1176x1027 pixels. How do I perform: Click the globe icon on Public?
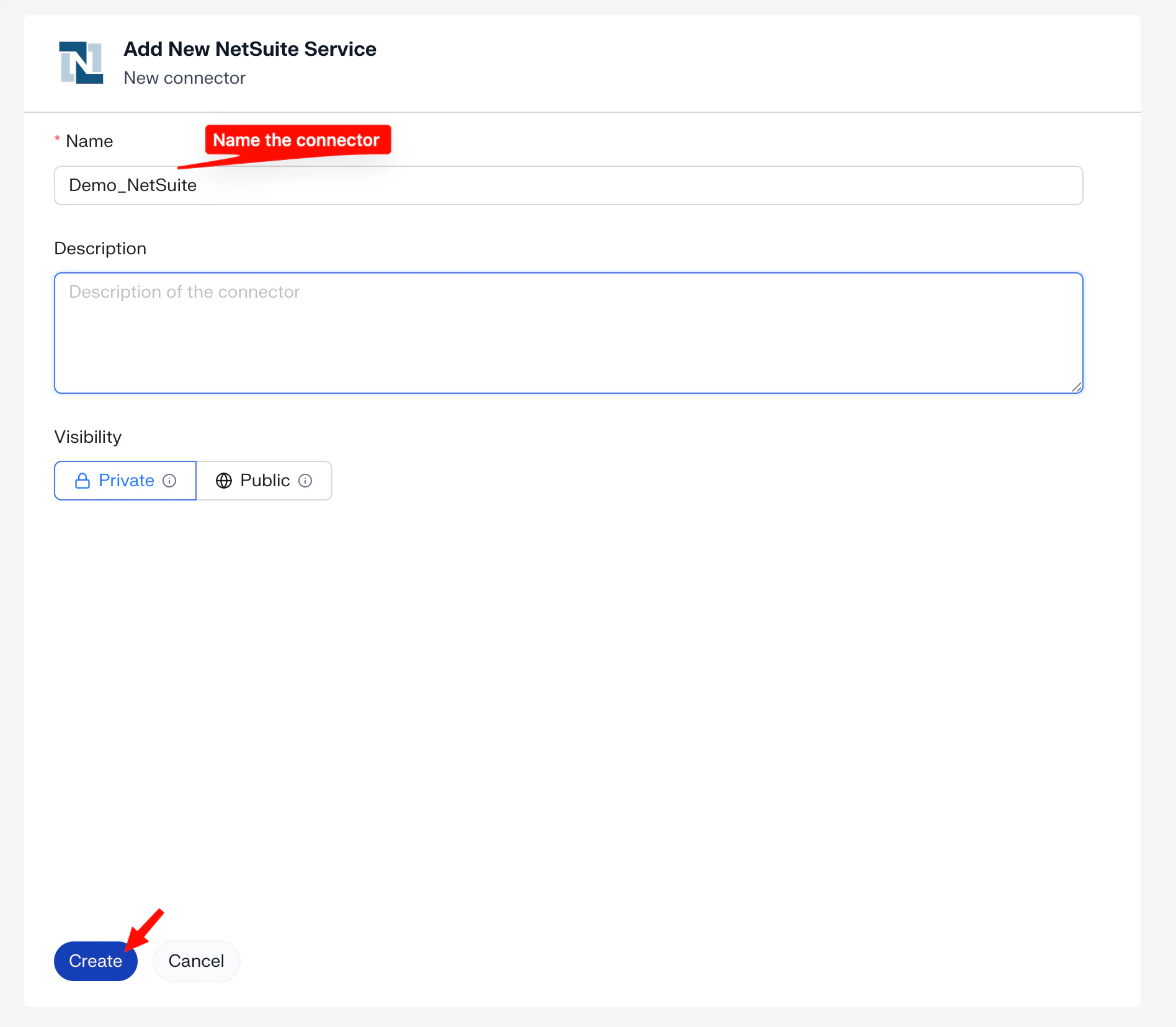[224, 481]
